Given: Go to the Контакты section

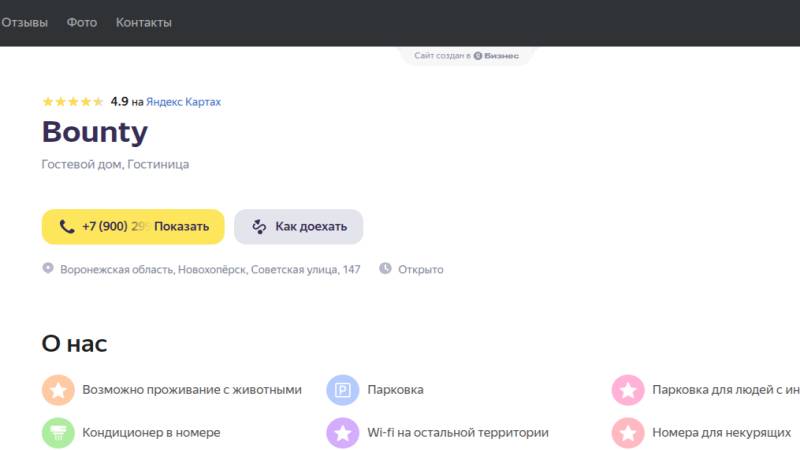Looking at the screenshot, I should (x=144, y=22).
